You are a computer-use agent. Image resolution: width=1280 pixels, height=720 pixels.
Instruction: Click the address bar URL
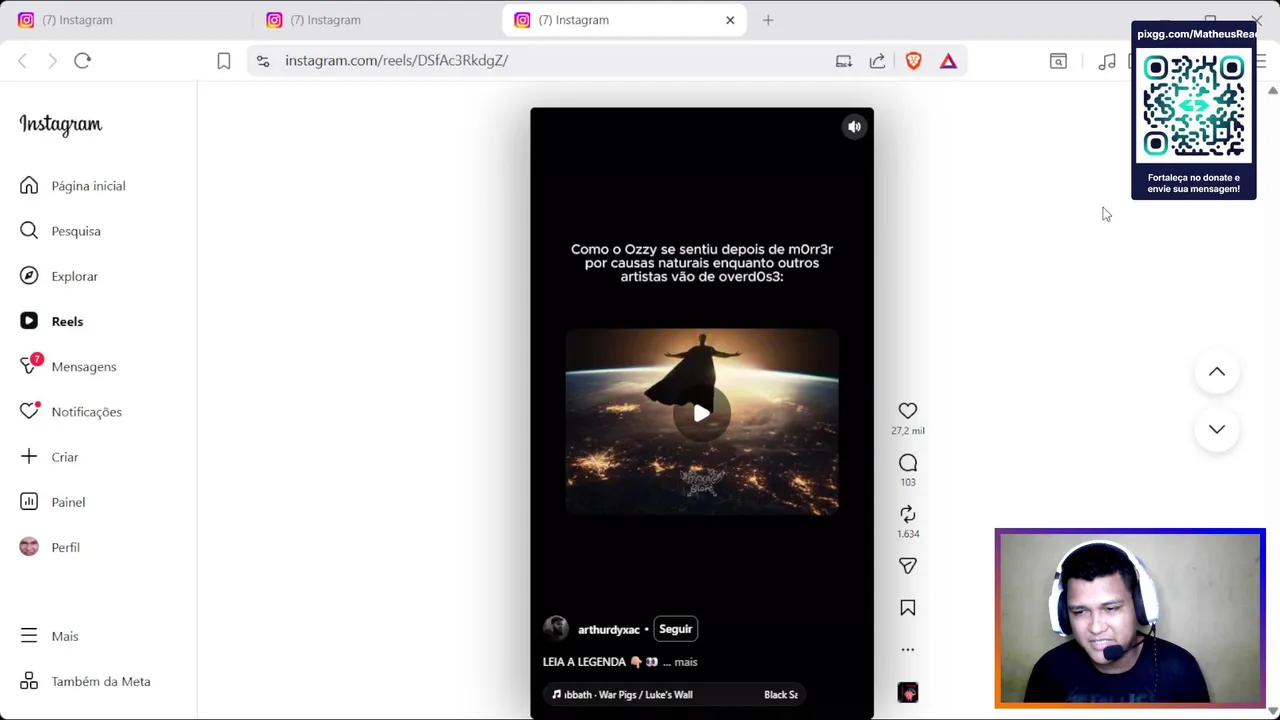pos(396,61)
